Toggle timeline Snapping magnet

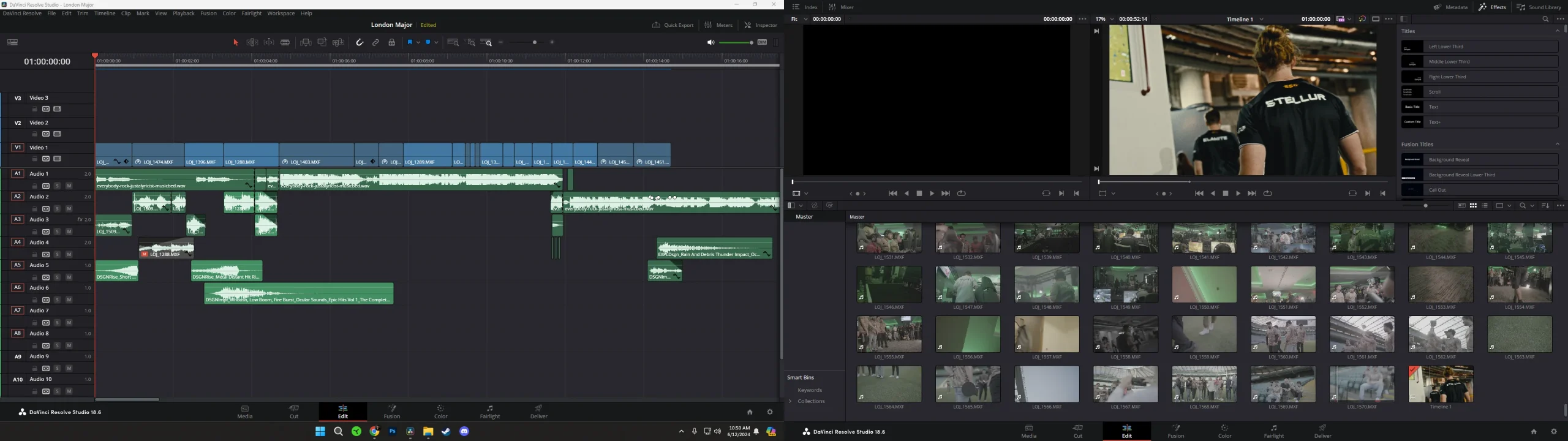pyautogui.click(x=360, y=42)
